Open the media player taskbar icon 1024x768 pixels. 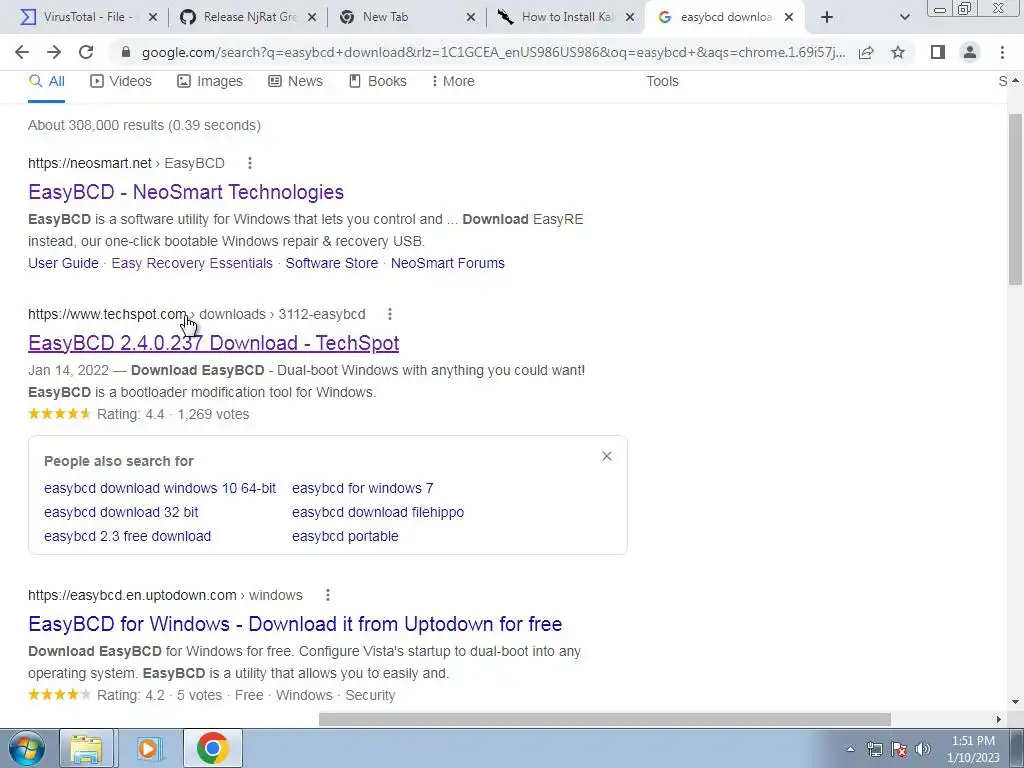pyautogui.click(x=148, y=748)
